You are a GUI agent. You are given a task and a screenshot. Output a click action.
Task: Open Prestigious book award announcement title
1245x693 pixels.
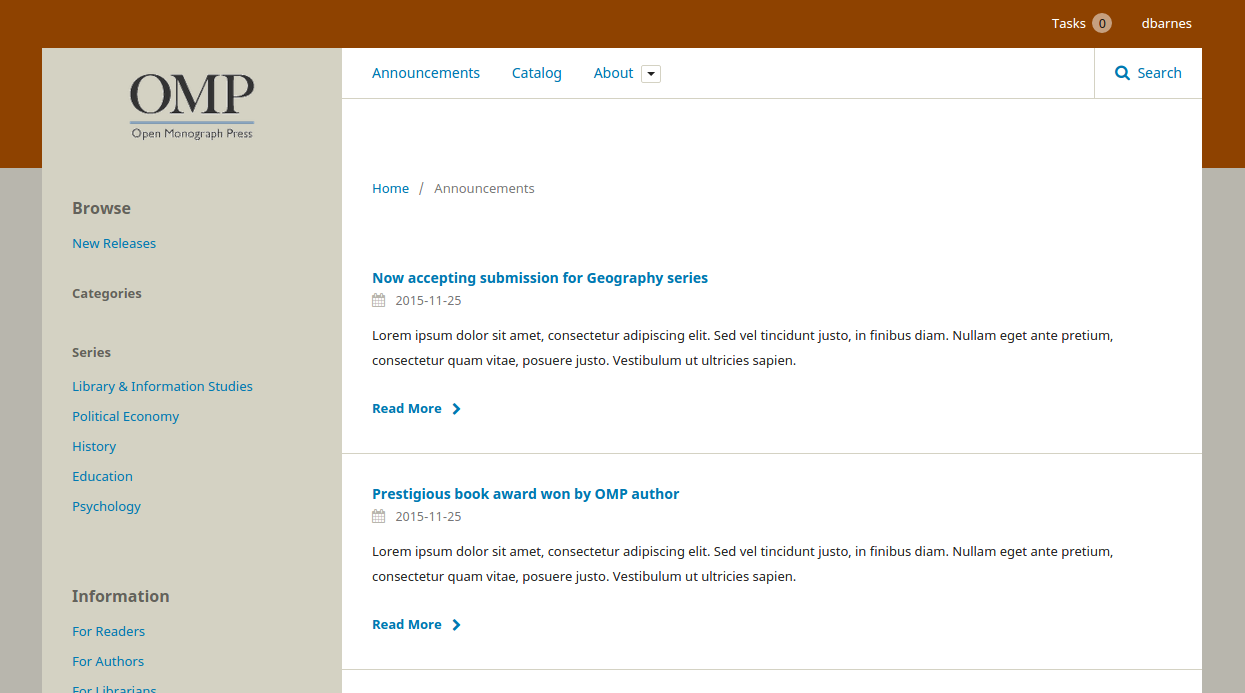coord(525,494)
